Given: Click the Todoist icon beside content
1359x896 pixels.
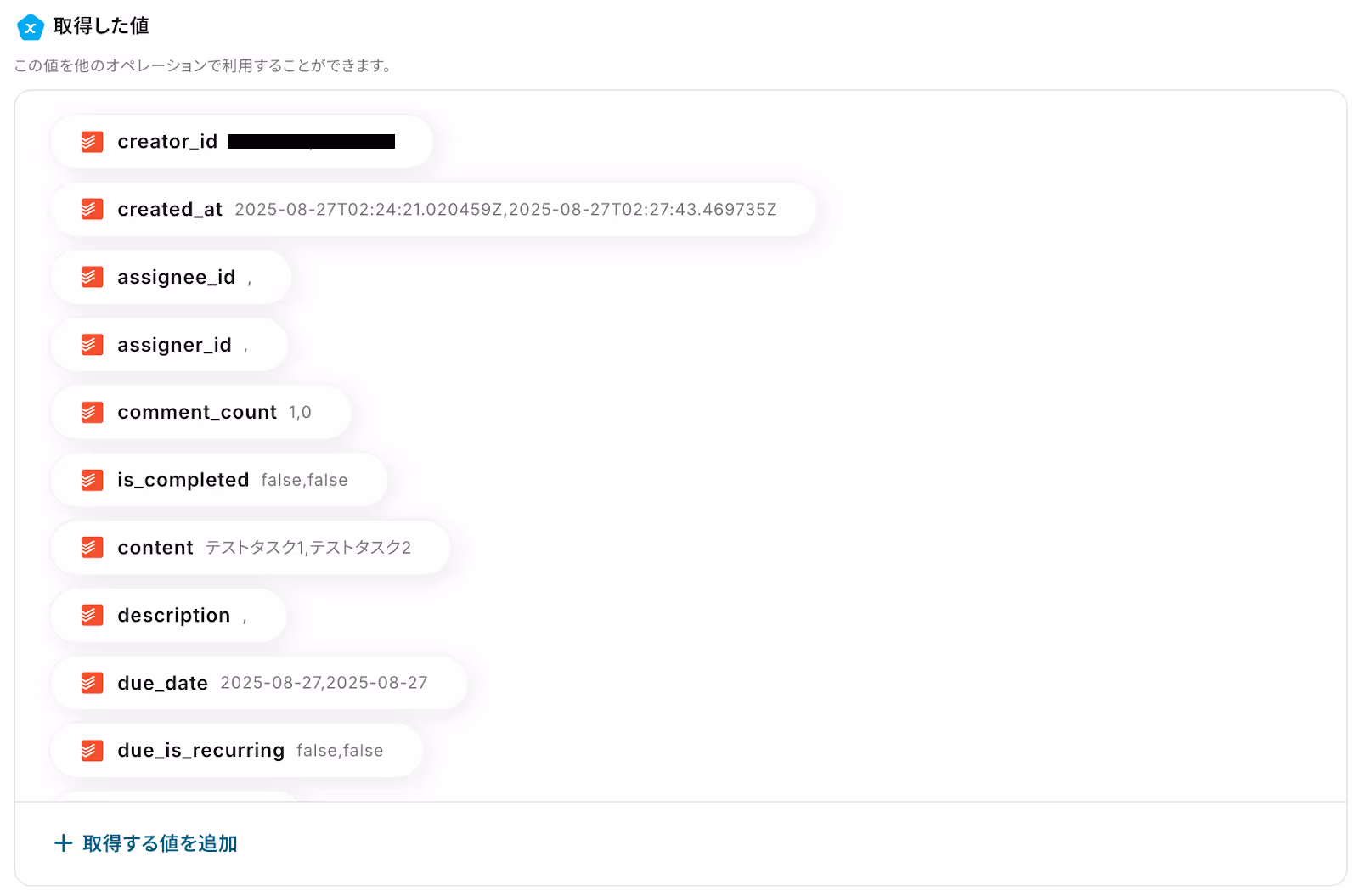Looking at the screenshot, I should 92,548.
